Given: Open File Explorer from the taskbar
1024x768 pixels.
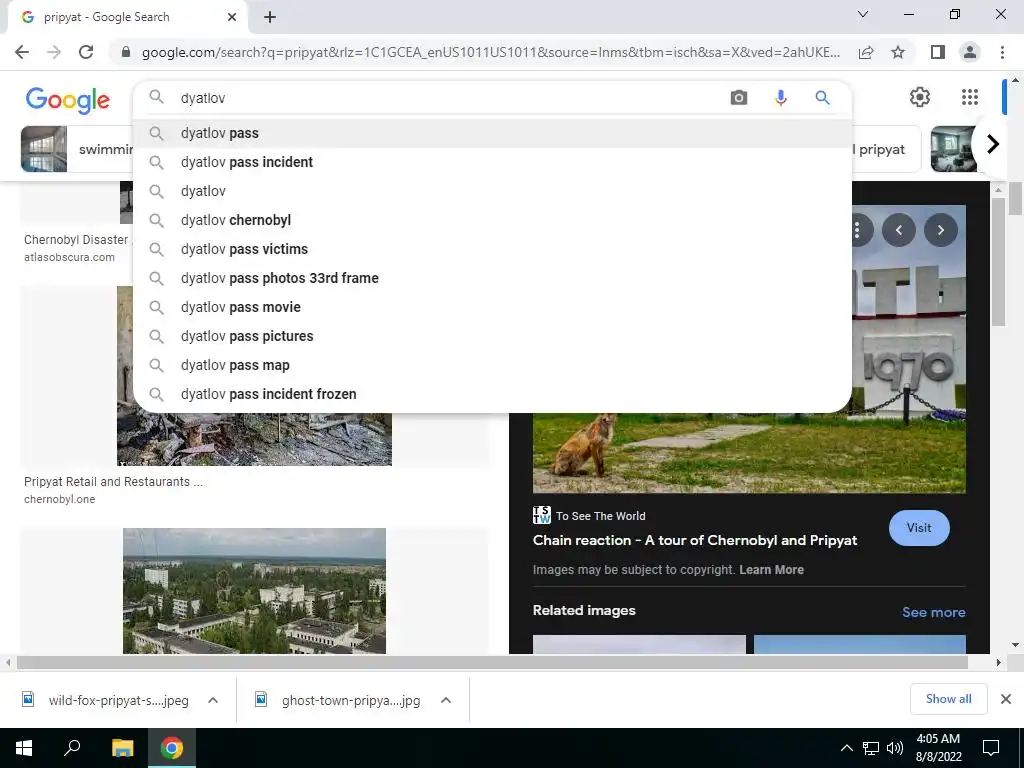Looking at the screenshot, I should click(122, 748).
